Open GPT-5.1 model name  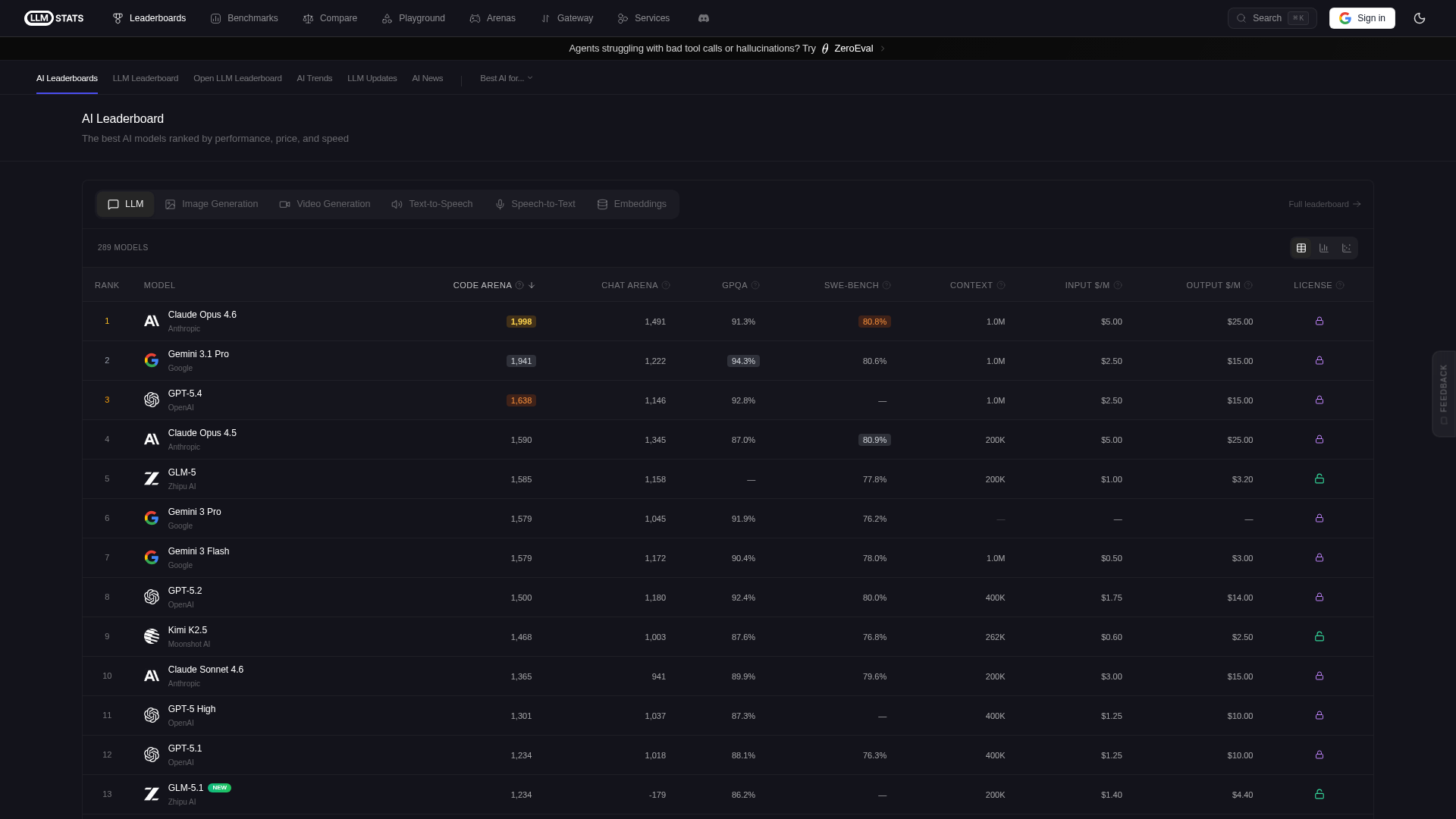tap(185, 748)
